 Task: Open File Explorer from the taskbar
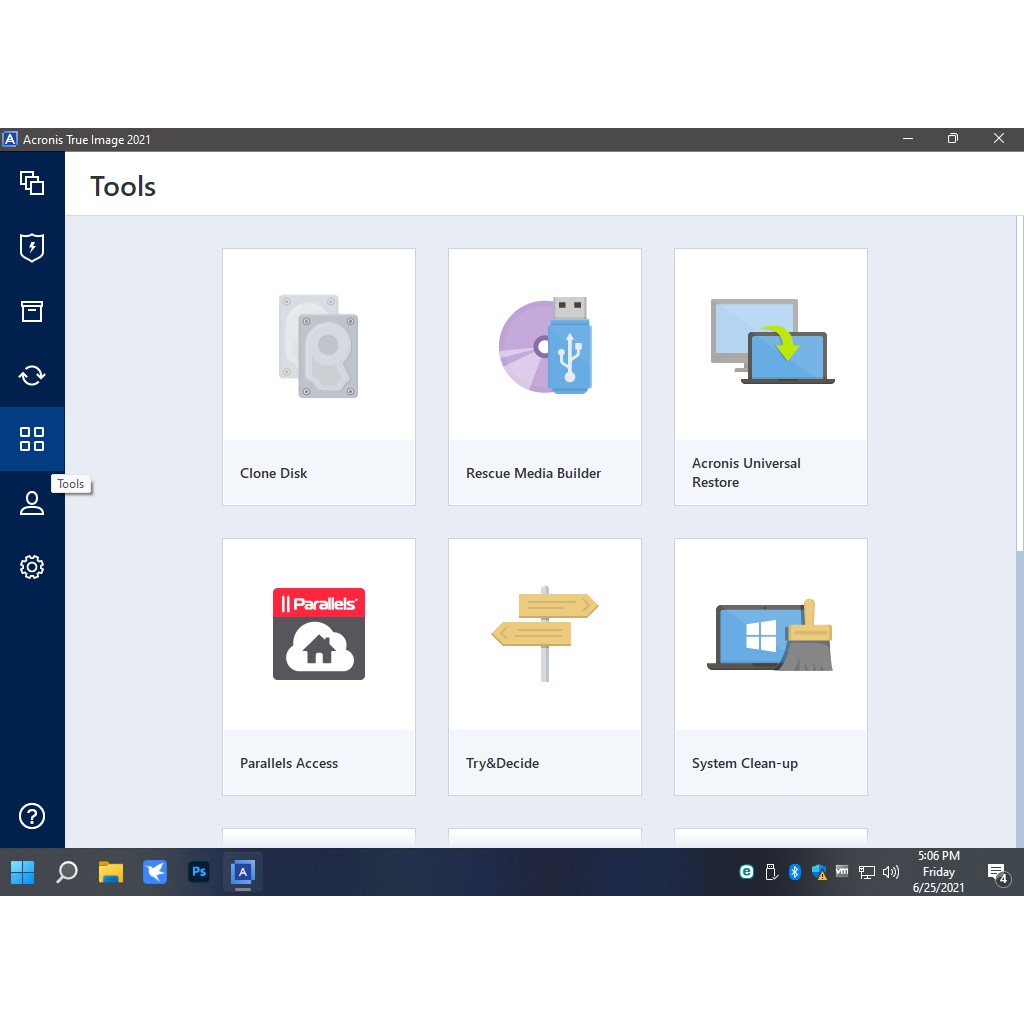[x=110, y=872]
